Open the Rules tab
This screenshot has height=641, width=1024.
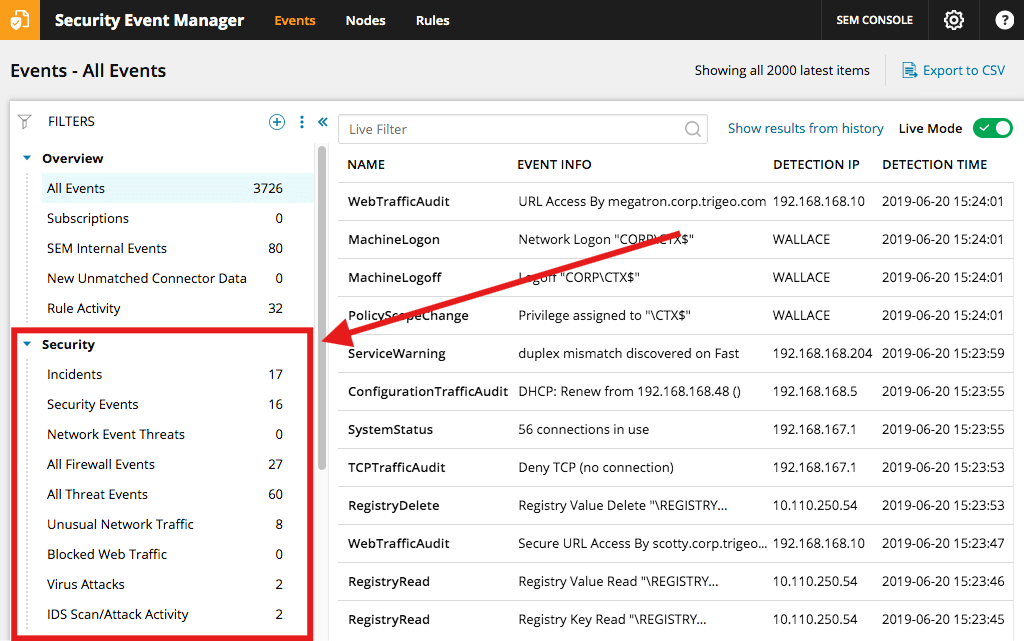point(432,20)
